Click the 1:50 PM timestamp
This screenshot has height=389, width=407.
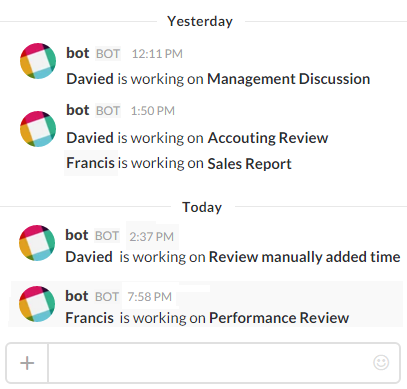pos(153,111)
